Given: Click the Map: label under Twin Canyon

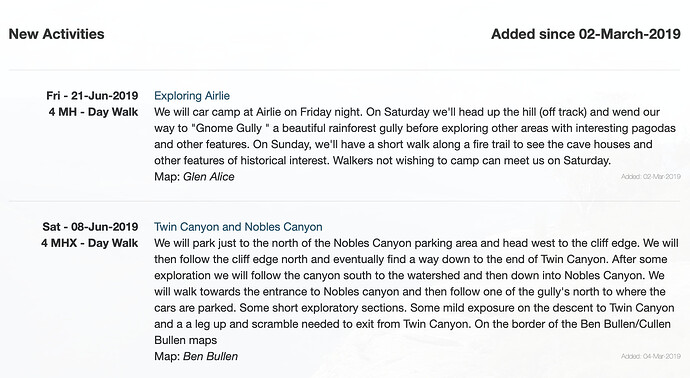Looking at the screenshot, I should click(167, 356).
